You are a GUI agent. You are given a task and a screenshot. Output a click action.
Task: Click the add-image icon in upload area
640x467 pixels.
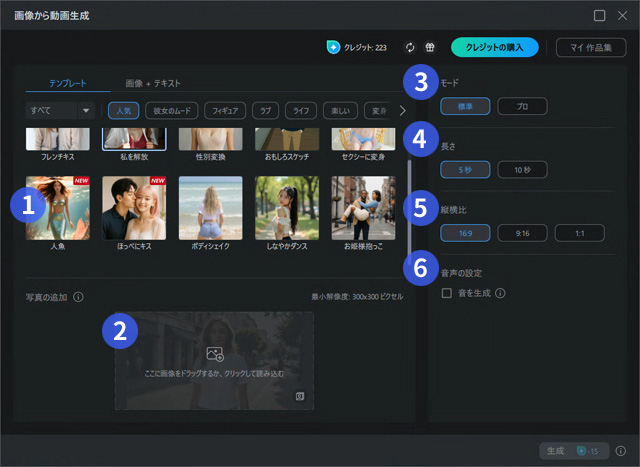pos(215,354)
